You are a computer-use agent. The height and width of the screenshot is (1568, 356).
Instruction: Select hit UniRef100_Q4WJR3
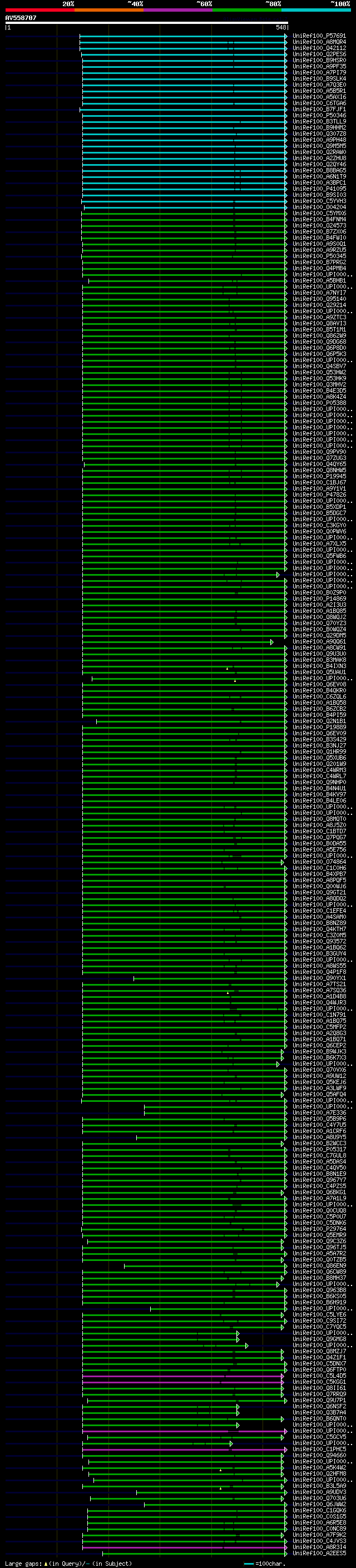(319, 1002)
